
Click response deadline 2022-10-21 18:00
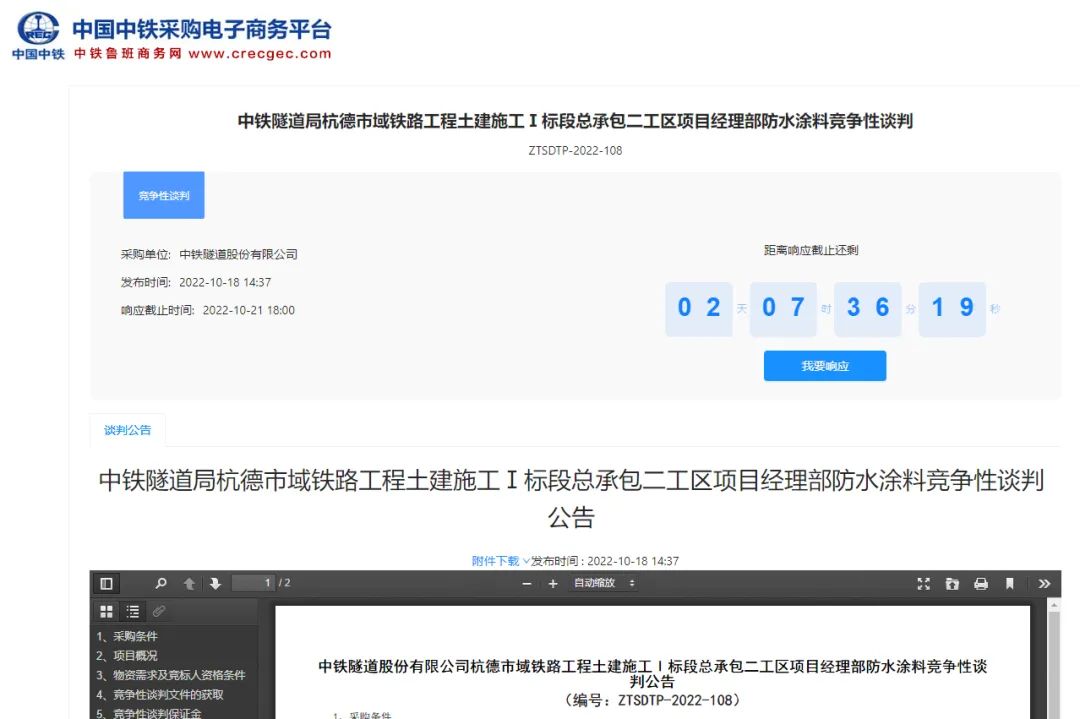249,311
